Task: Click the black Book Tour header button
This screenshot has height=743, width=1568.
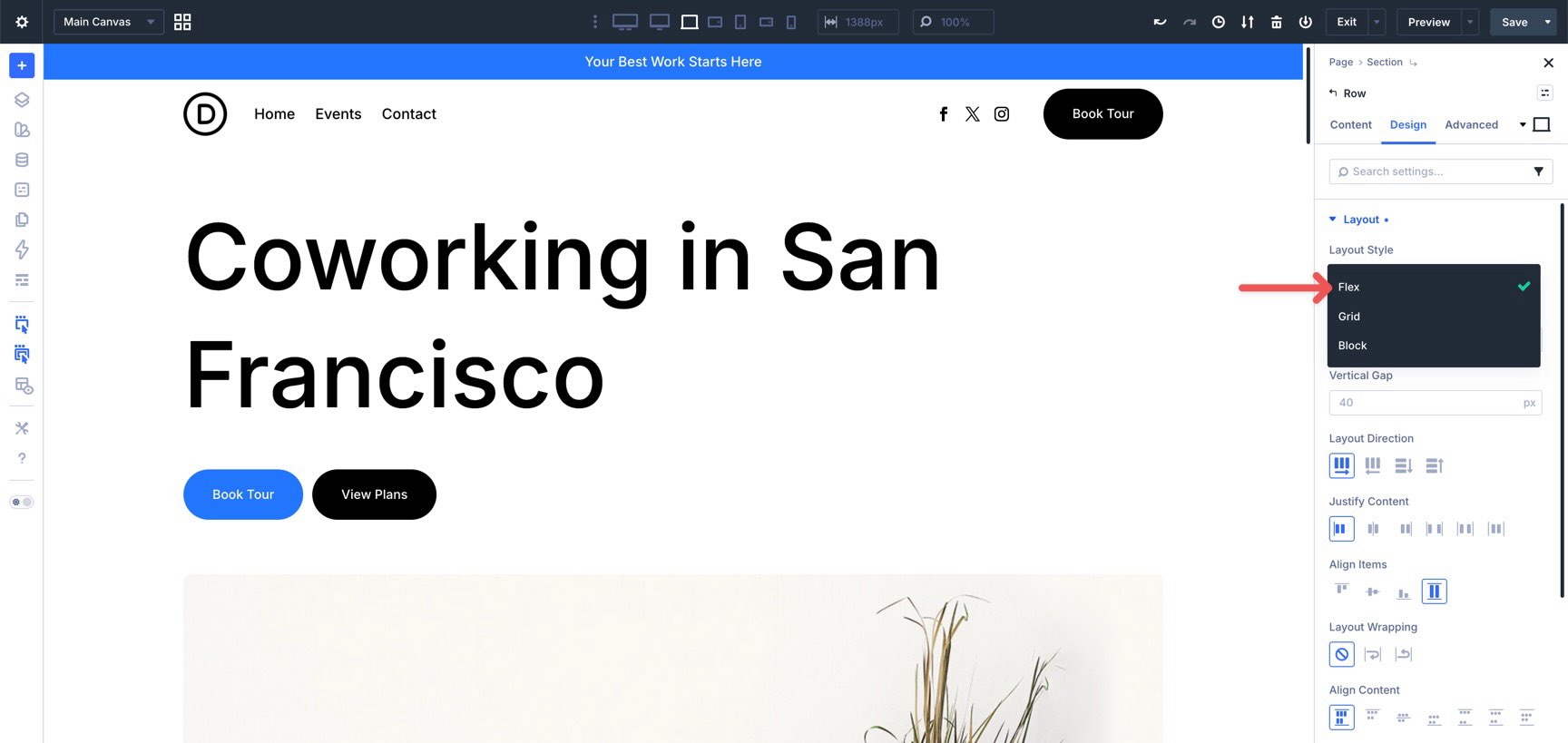Action: click(1103, 114)
